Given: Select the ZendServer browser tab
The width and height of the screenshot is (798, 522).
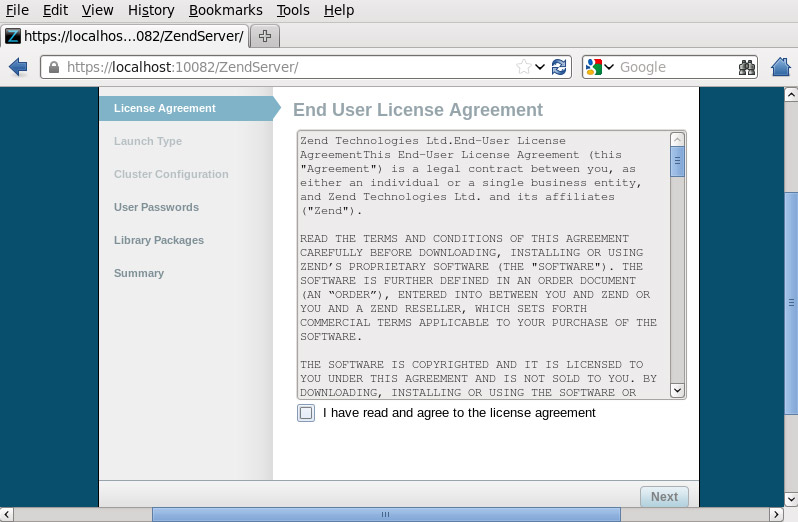Looking at the screenshot, I should click(125, 36).
